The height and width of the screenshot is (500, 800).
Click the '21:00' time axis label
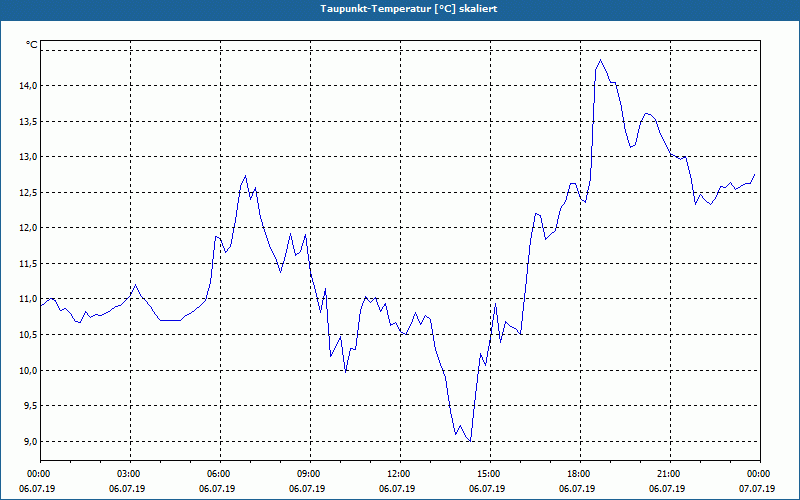click(667, 474)
